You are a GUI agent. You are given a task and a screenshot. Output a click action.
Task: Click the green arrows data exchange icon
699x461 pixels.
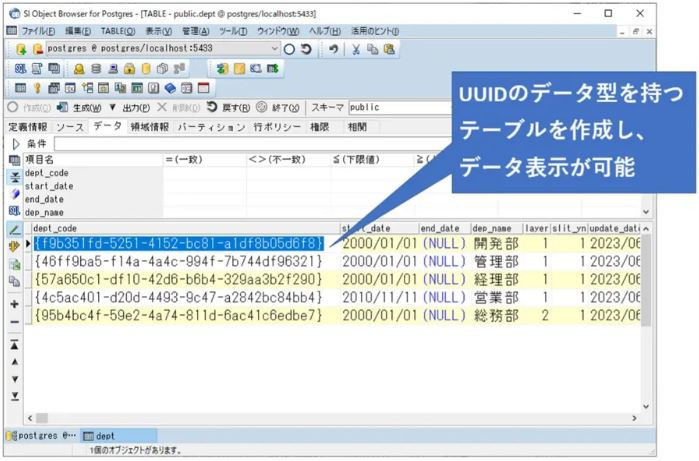pos(222,69)
